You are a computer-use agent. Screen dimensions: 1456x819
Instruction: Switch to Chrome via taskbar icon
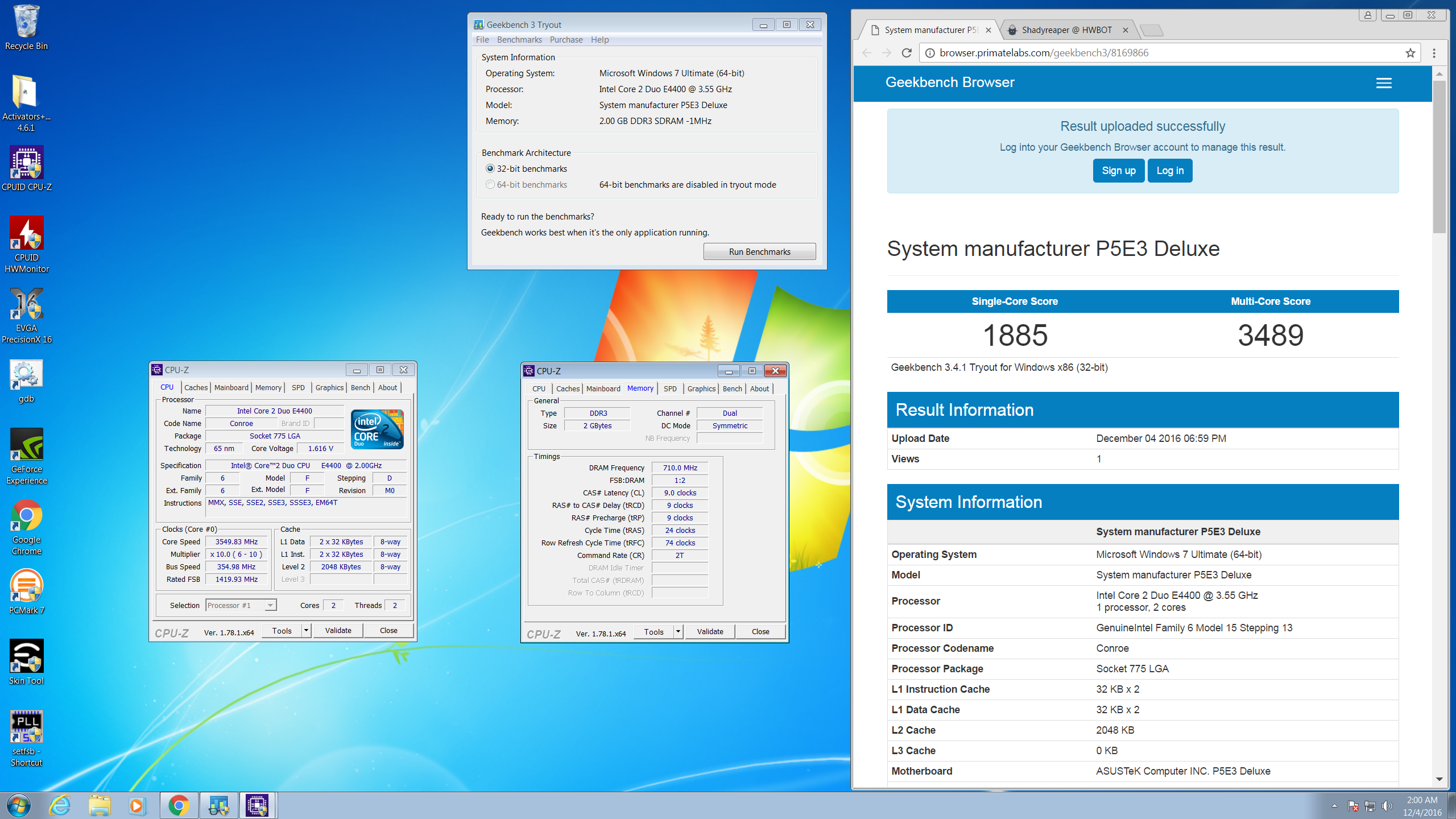(179, 805)
